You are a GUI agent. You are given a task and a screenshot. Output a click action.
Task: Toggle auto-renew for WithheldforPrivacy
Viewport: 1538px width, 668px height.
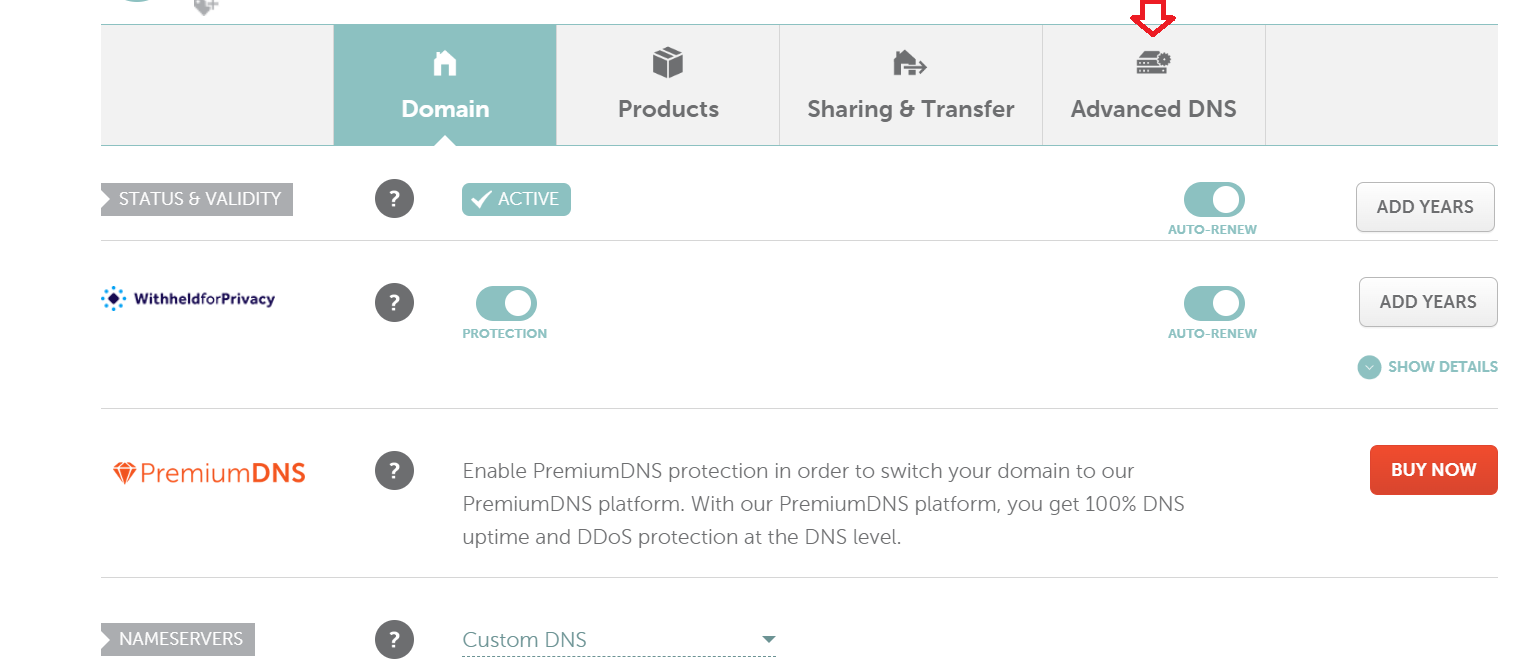[1214, 303]
